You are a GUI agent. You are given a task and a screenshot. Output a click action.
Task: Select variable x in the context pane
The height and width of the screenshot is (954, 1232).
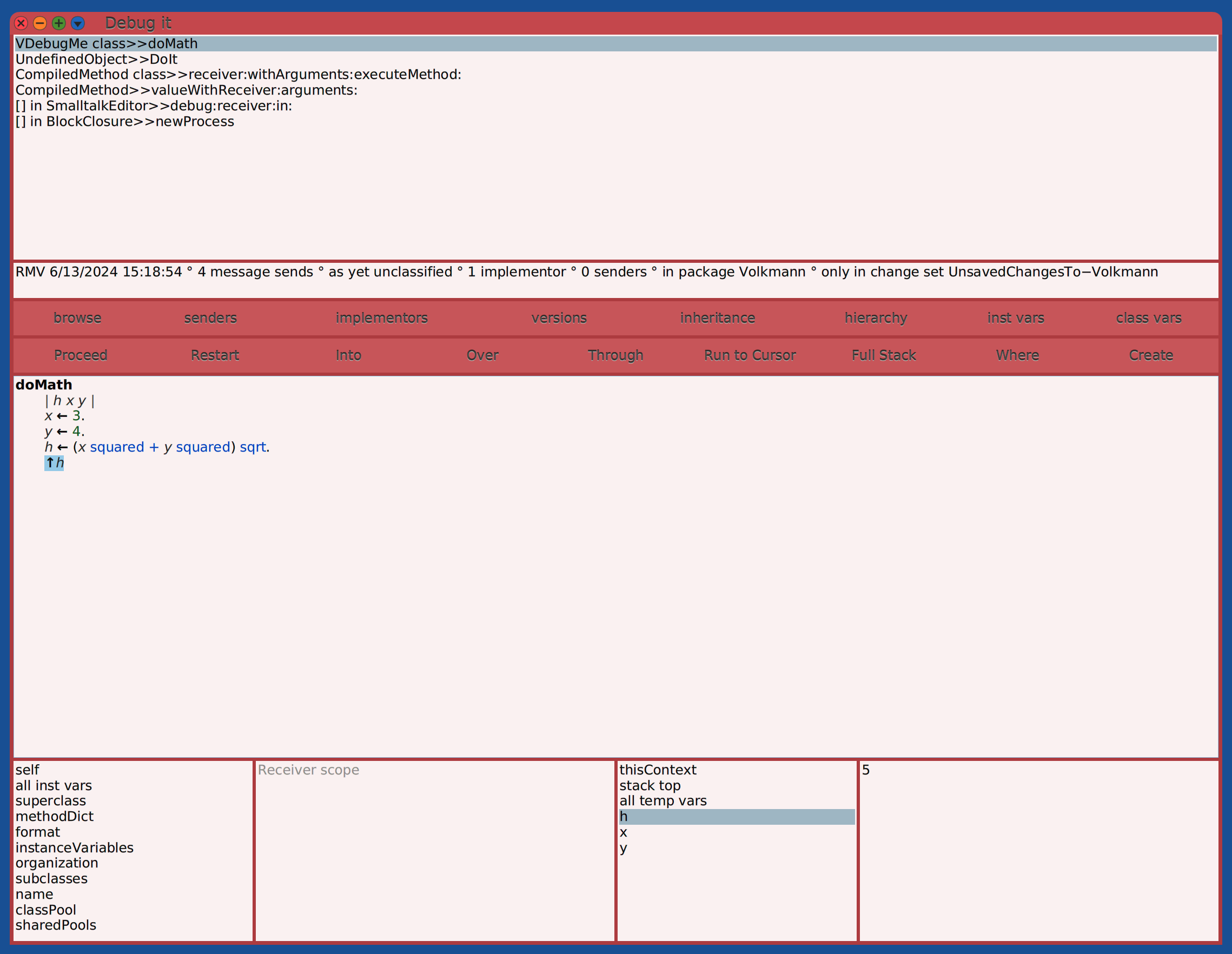[624, 832]
